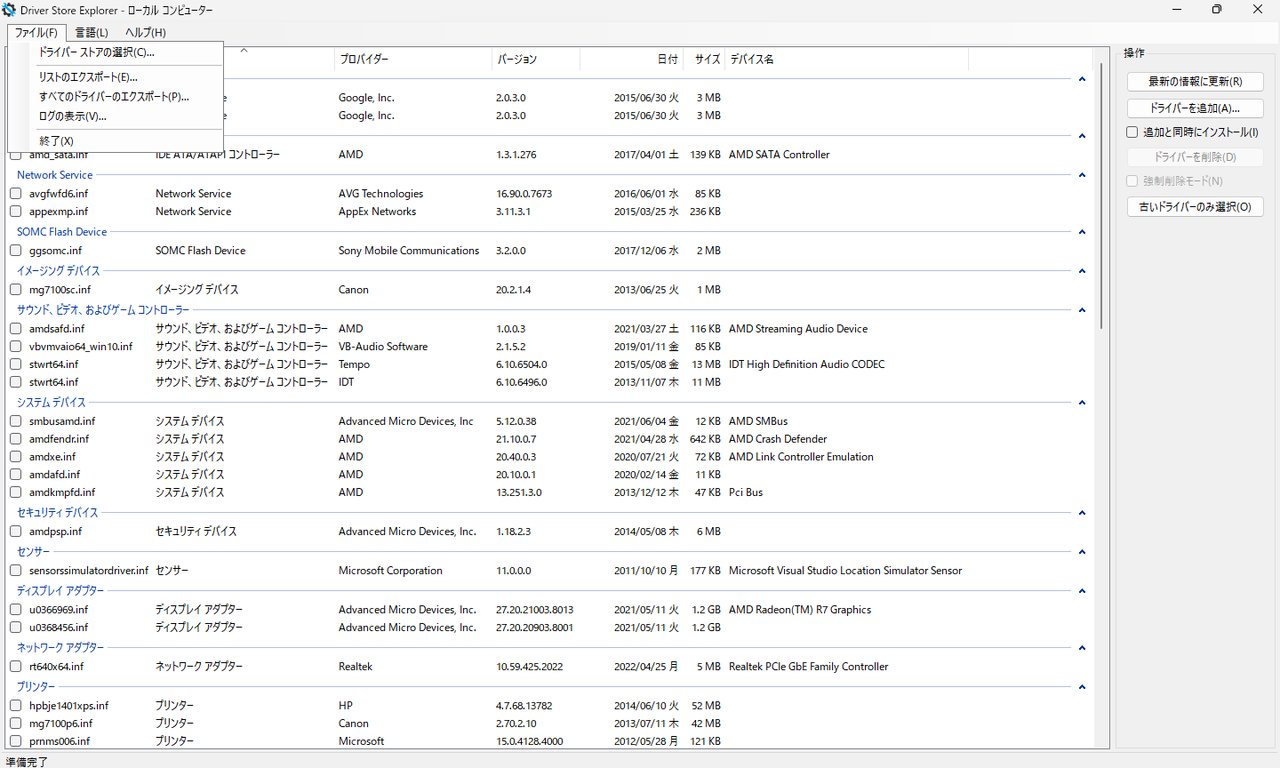Collapse the ネットワーク アダプター group chevron

[1082, 648]
